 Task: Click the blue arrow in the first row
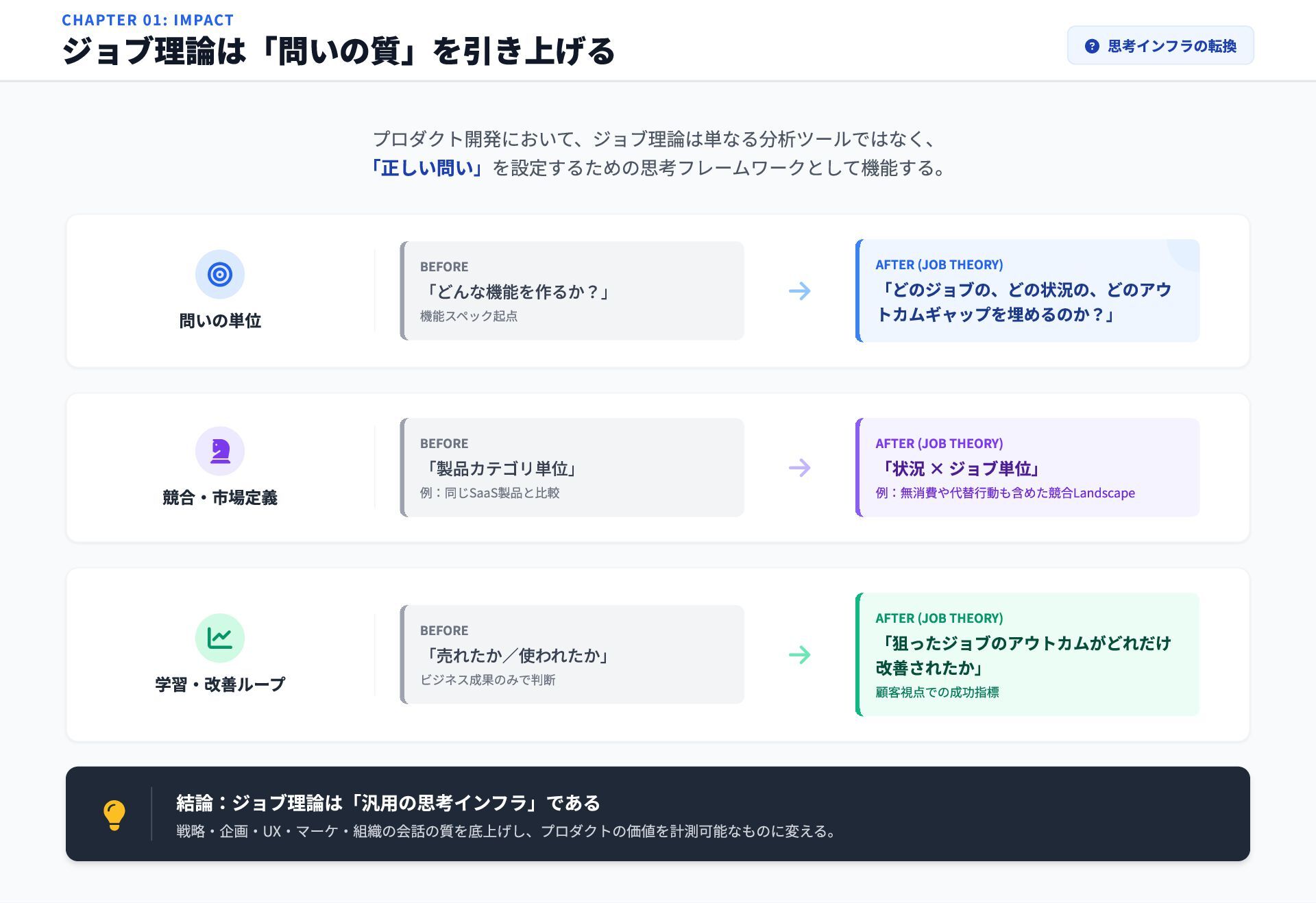coord(799,291)
